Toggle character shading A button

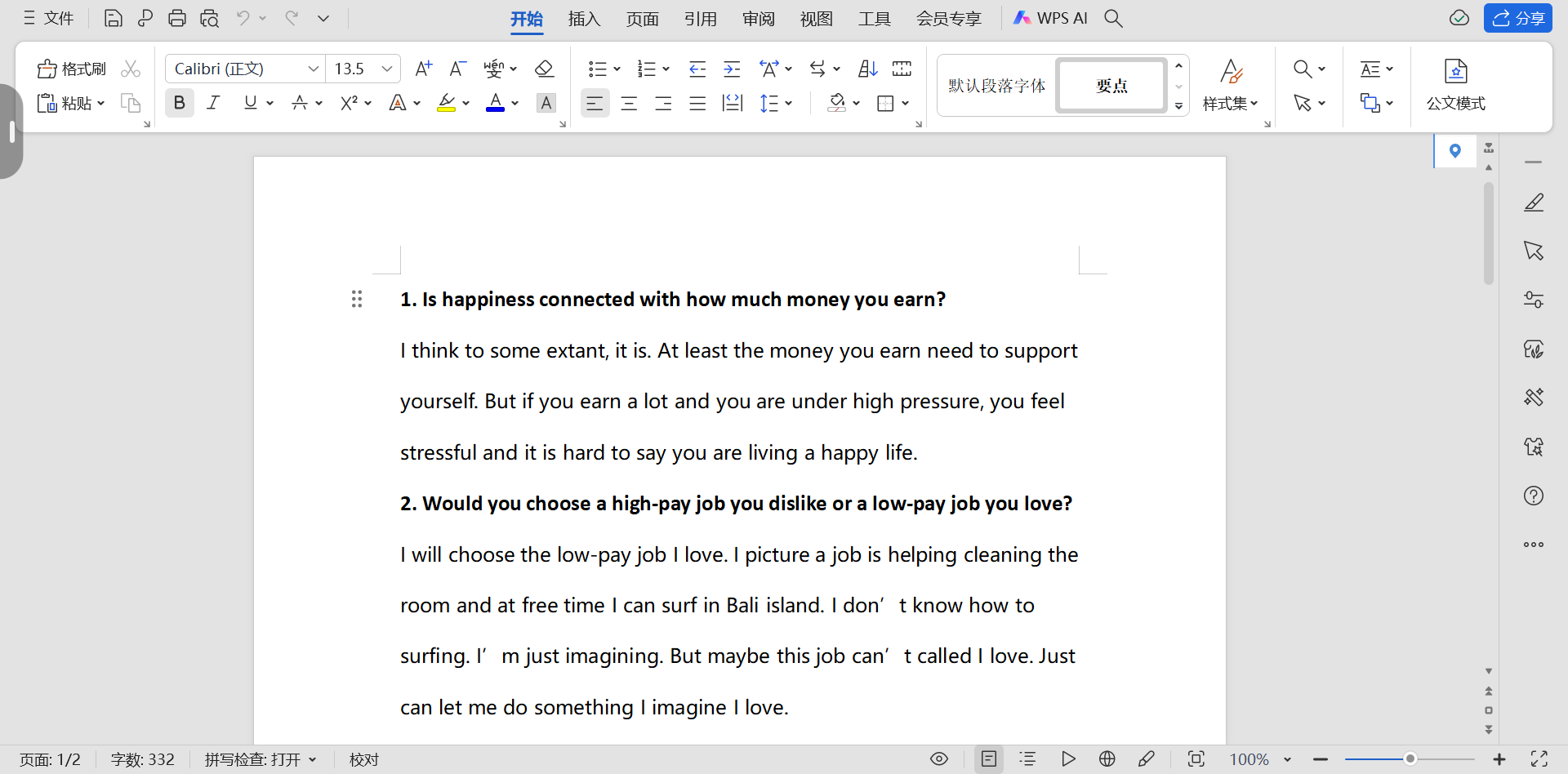tap(546, 103)
